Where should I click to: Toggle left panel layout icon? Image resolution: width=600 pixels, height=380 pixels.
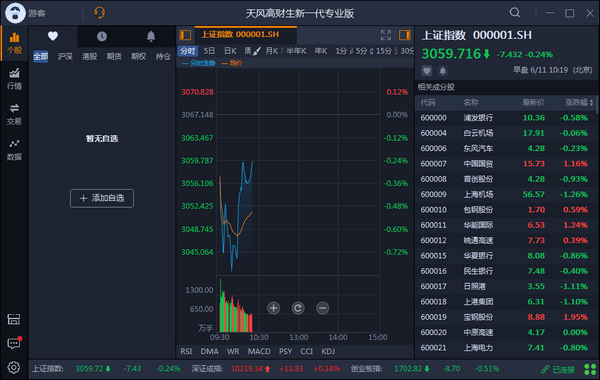click(x=185, y=35)
